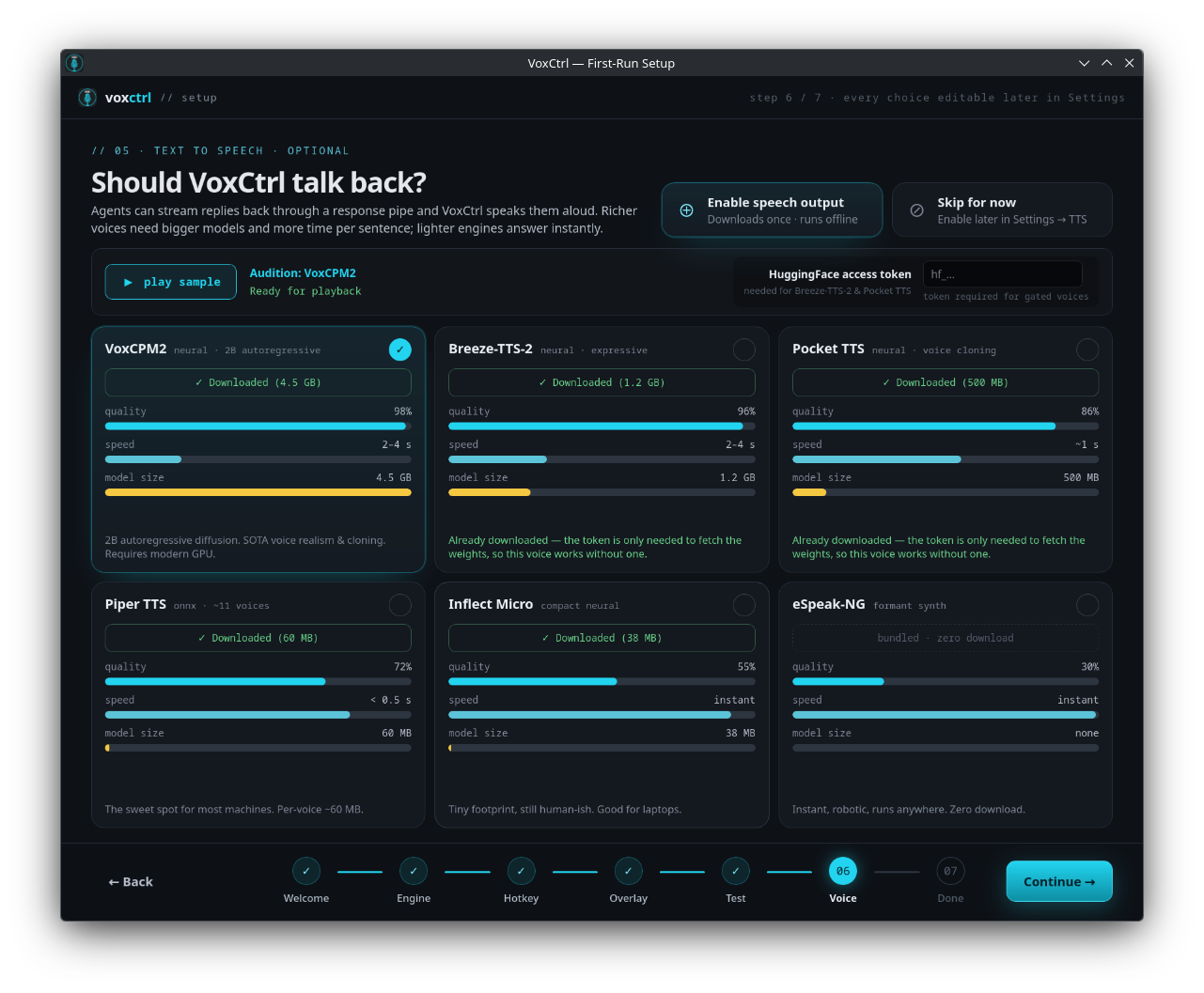Image resolution: width=1204 pixels, height=993 pixels.
Task: Click the Breeze-TTS-2 '96%' quality value
Action: pyautogui.click(x=746, y=411)
